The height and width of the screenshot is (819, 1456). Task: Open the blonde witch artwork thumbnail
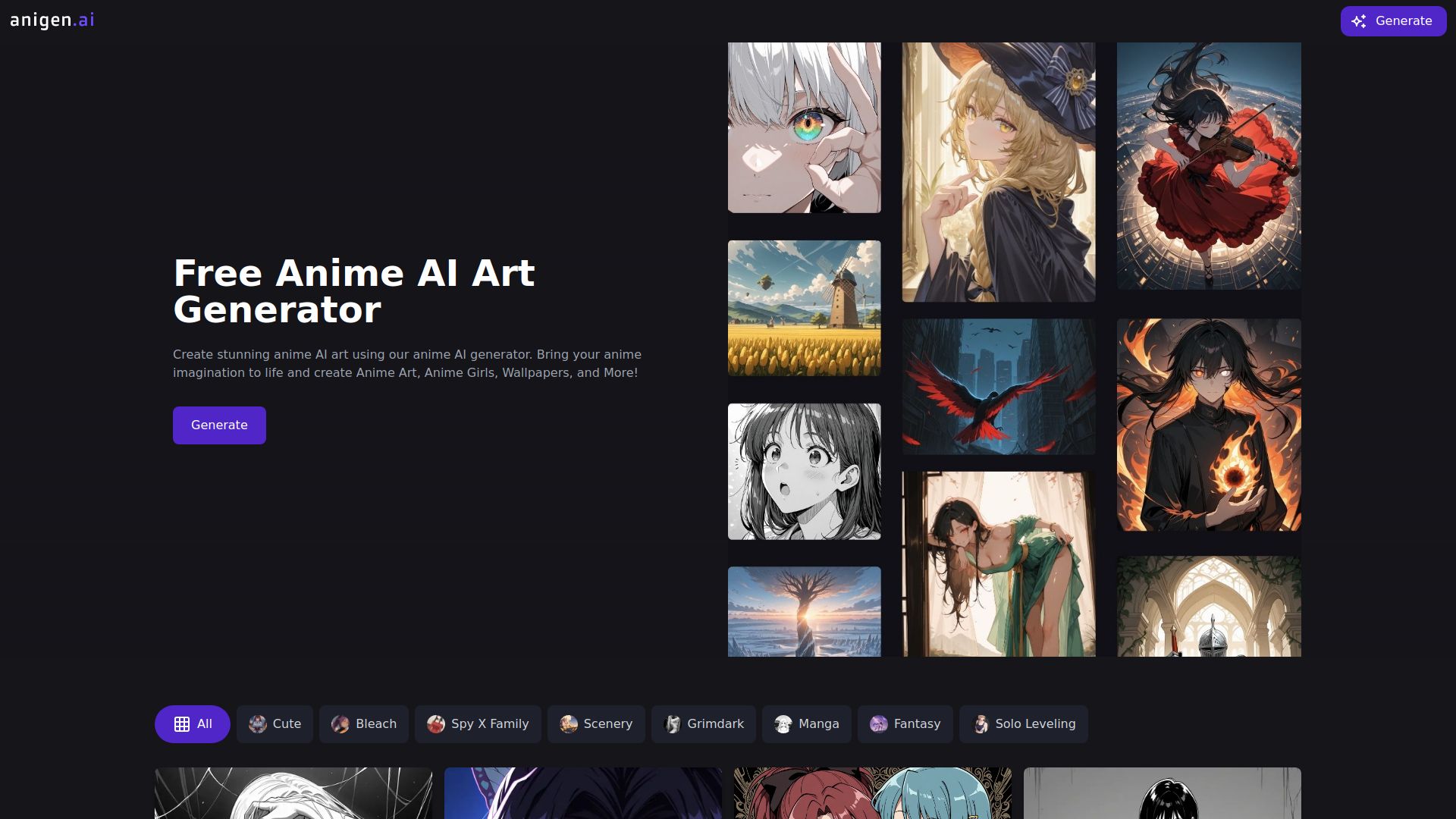(998, 170)
